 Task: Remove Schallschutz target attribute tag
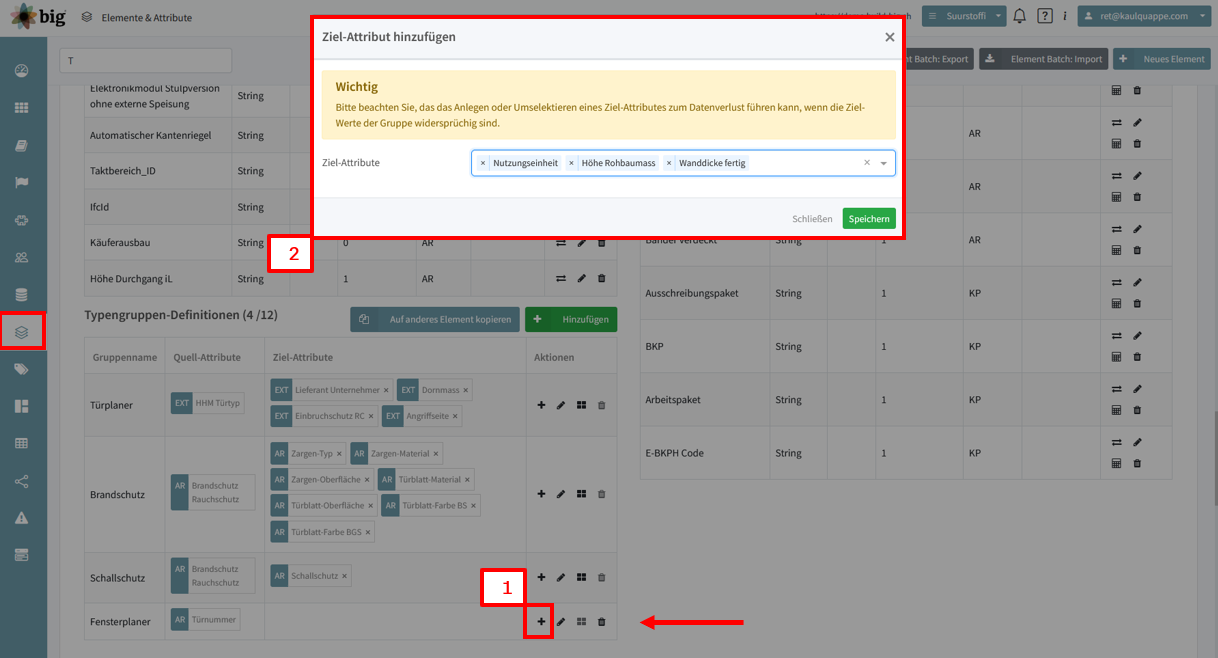[x=345, y=576]
